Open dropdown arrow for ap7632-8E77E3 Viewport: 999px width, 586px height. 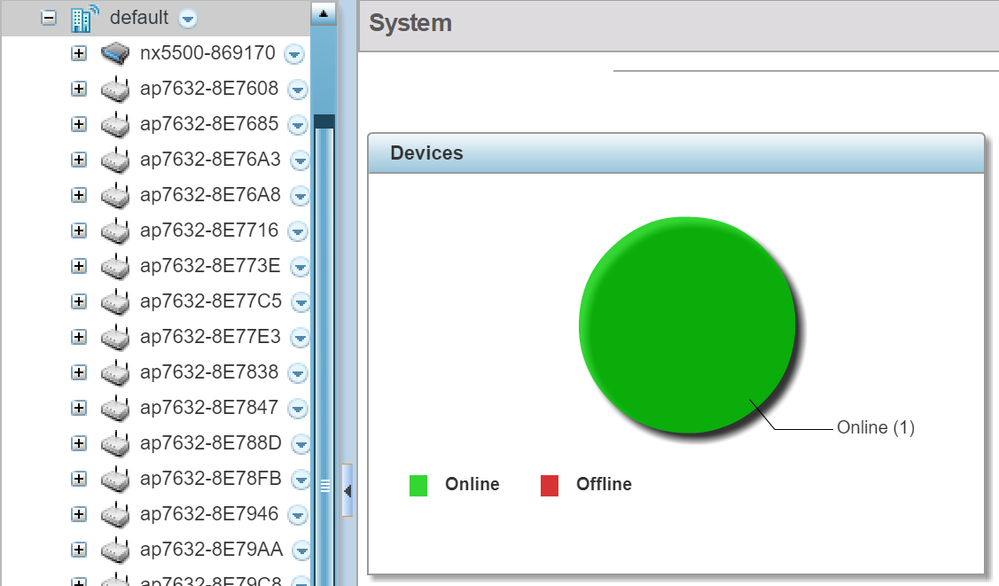click(299, 338)
